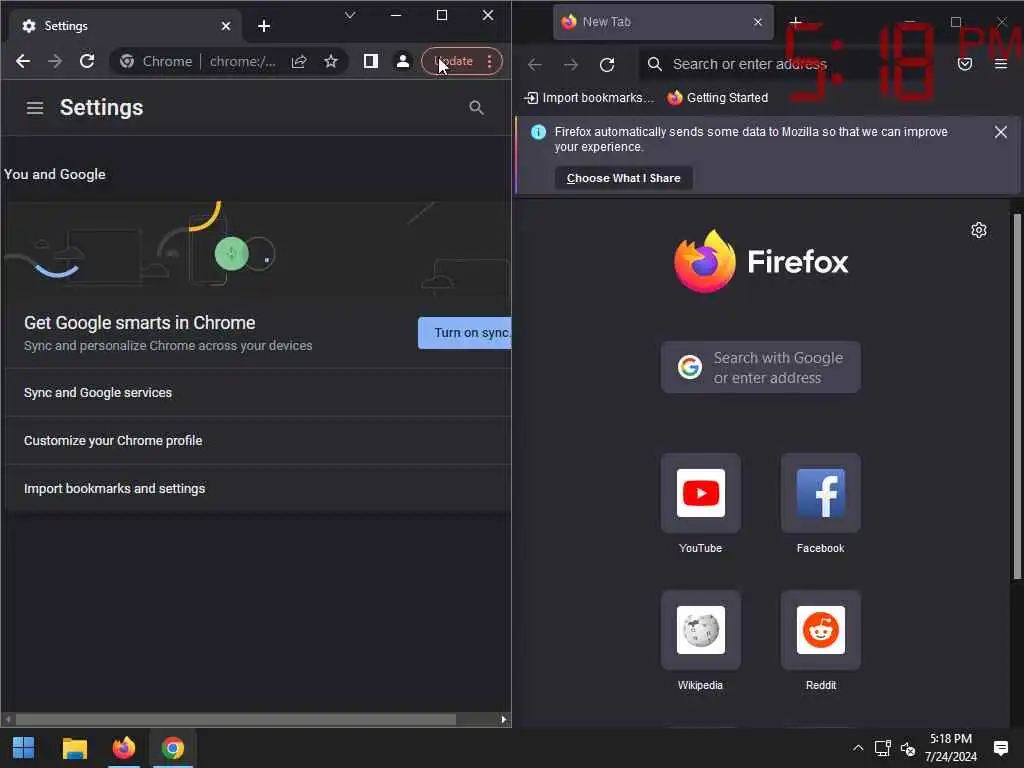Viewport: 1024px width, 768px height.
Task: Go back in Firefox window
Action: point(535,64)
